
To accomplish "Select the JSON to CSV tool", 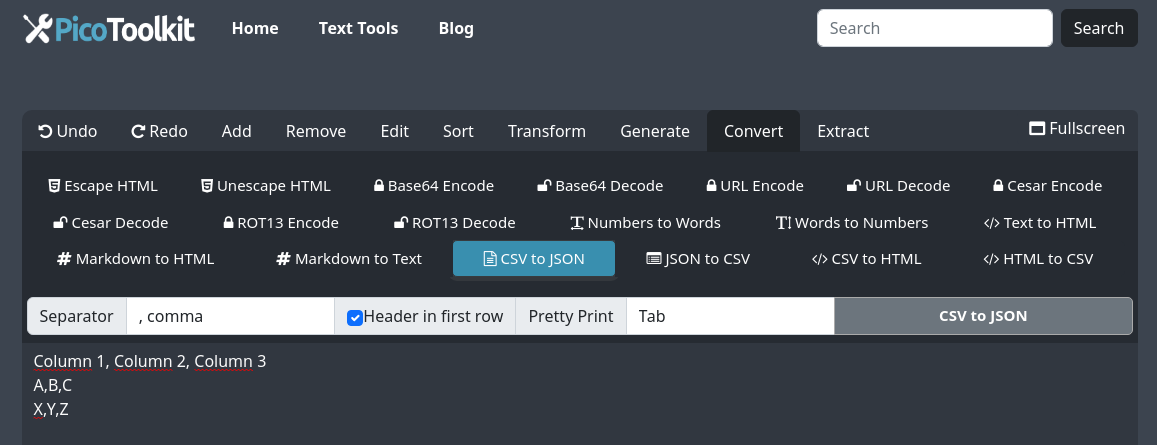I will (x=697, y=259).
